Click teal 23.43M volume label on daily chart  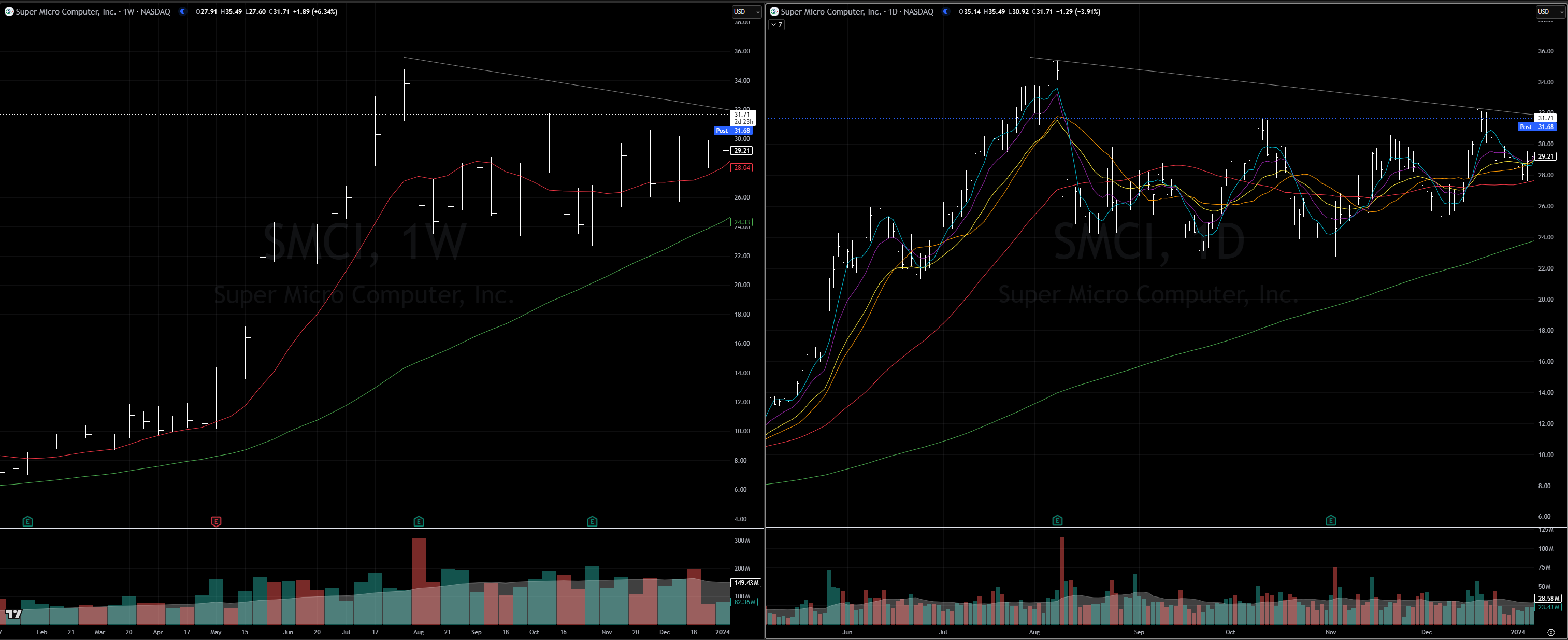point(1548,607)
